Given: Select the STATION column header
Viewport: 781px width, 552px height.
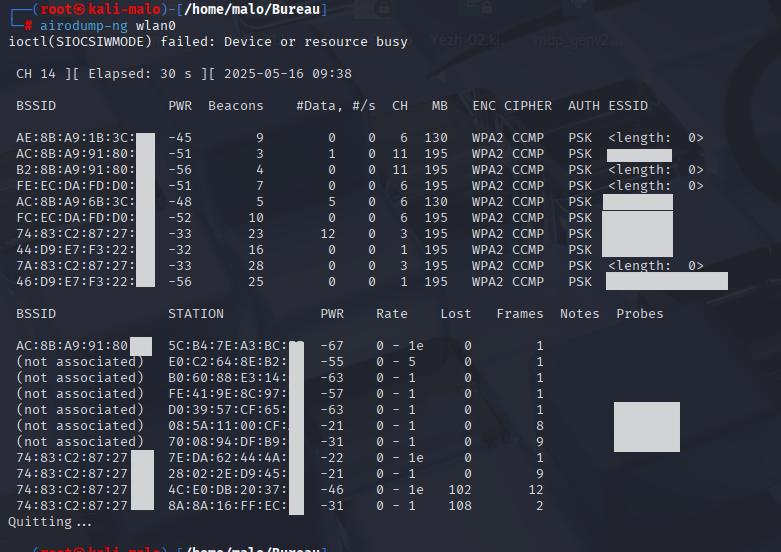Looking at the screenshot, I should tap(196, 314).
